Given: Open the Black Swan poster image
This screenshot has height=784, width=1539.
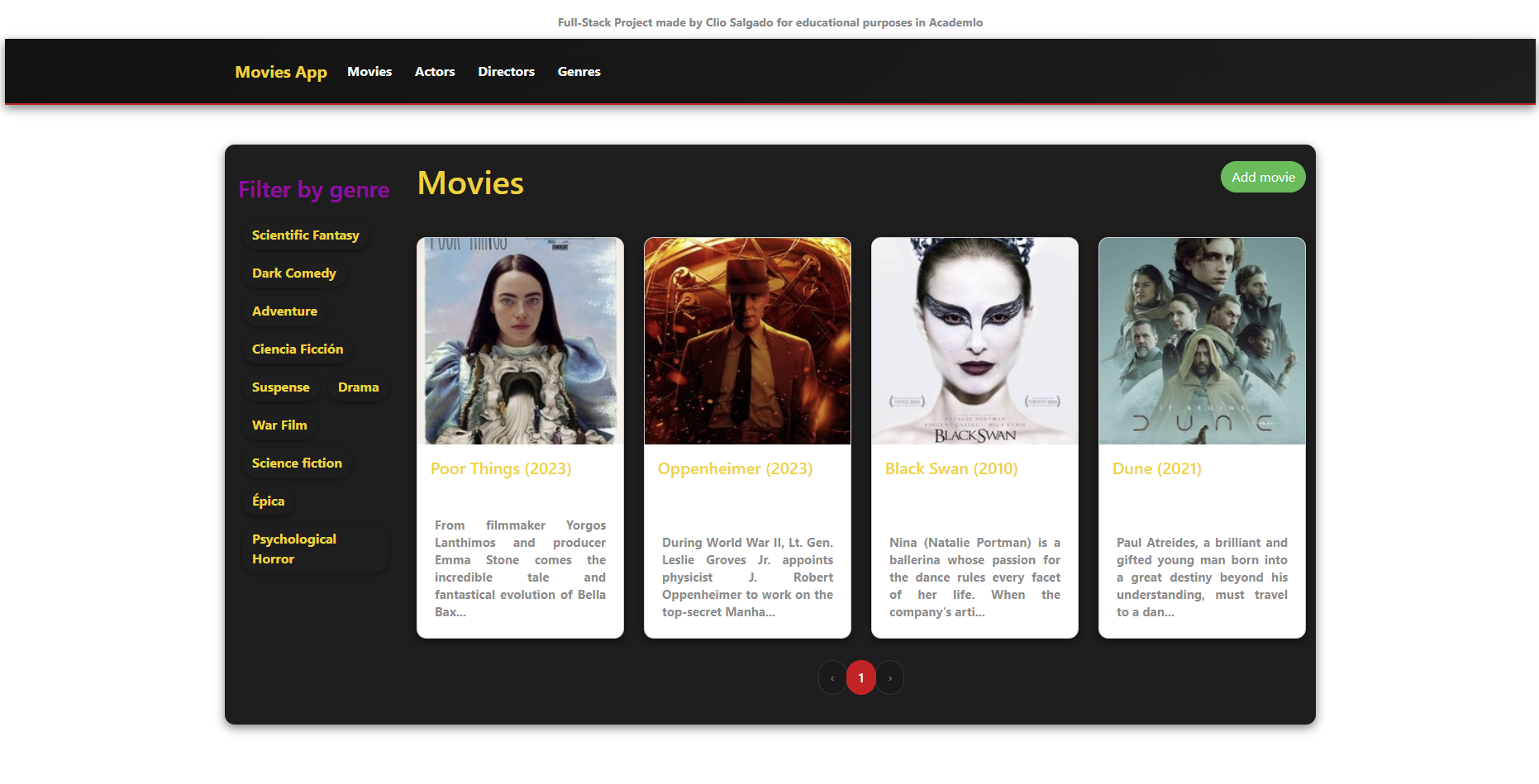Looking at the screenshot, I should coord(974,341).
